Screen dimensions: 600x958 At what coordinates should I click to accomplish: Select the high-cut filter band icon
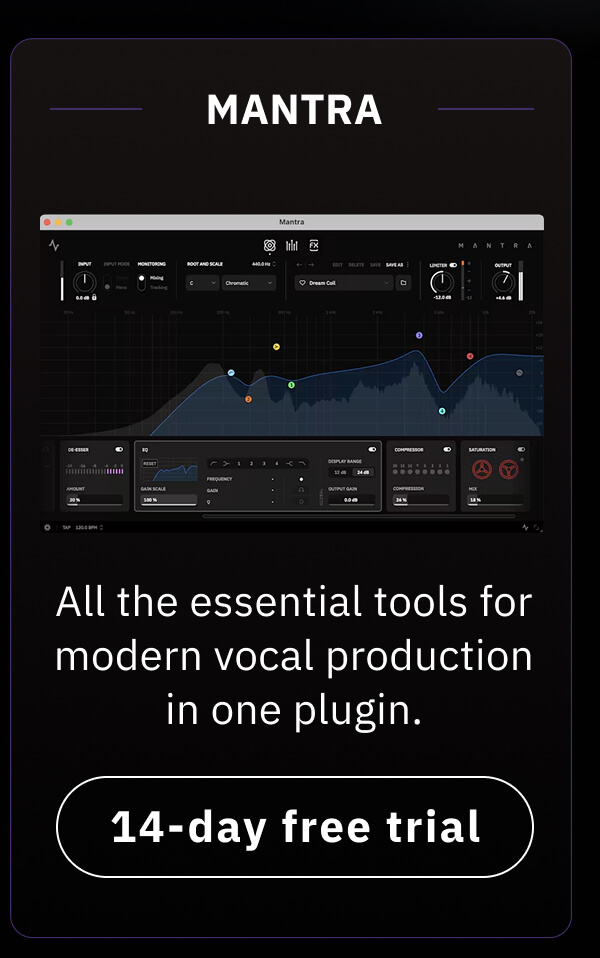302,464
